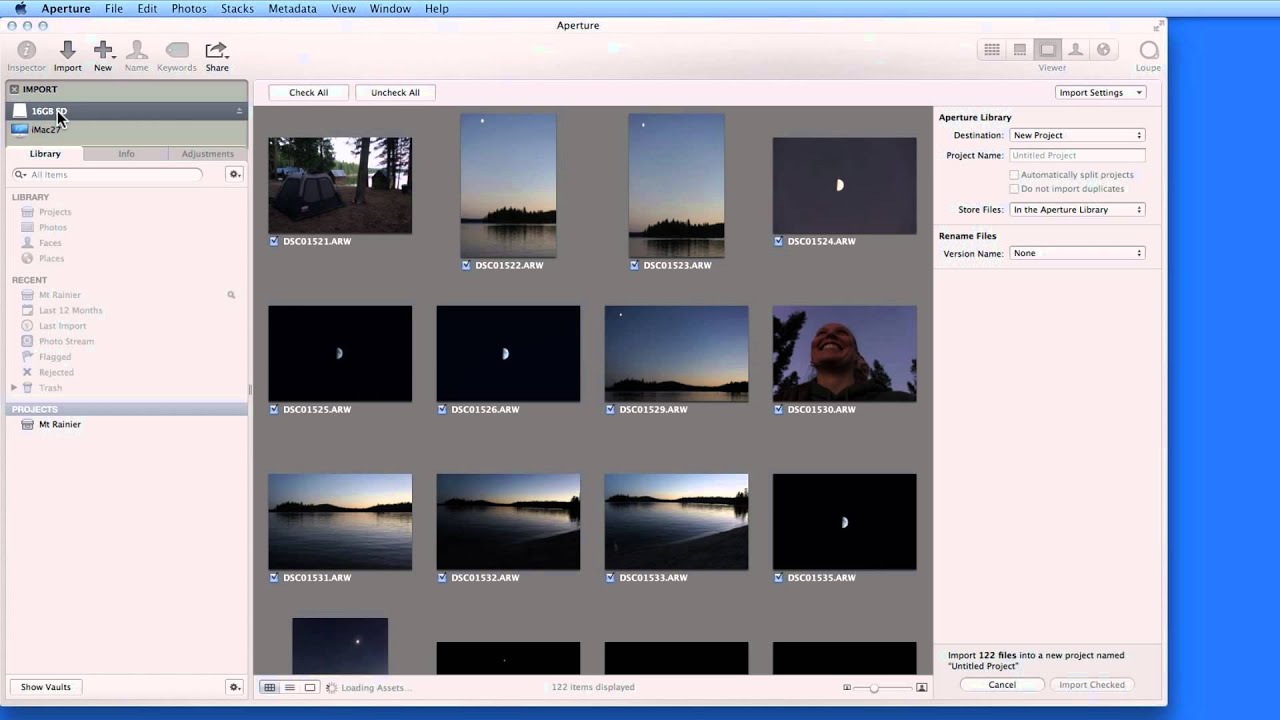Image resolution: width=1280 pixels, height=720 pixels.
Task: Switch to Browser grid view icon
Action: [x=992, y=50]
